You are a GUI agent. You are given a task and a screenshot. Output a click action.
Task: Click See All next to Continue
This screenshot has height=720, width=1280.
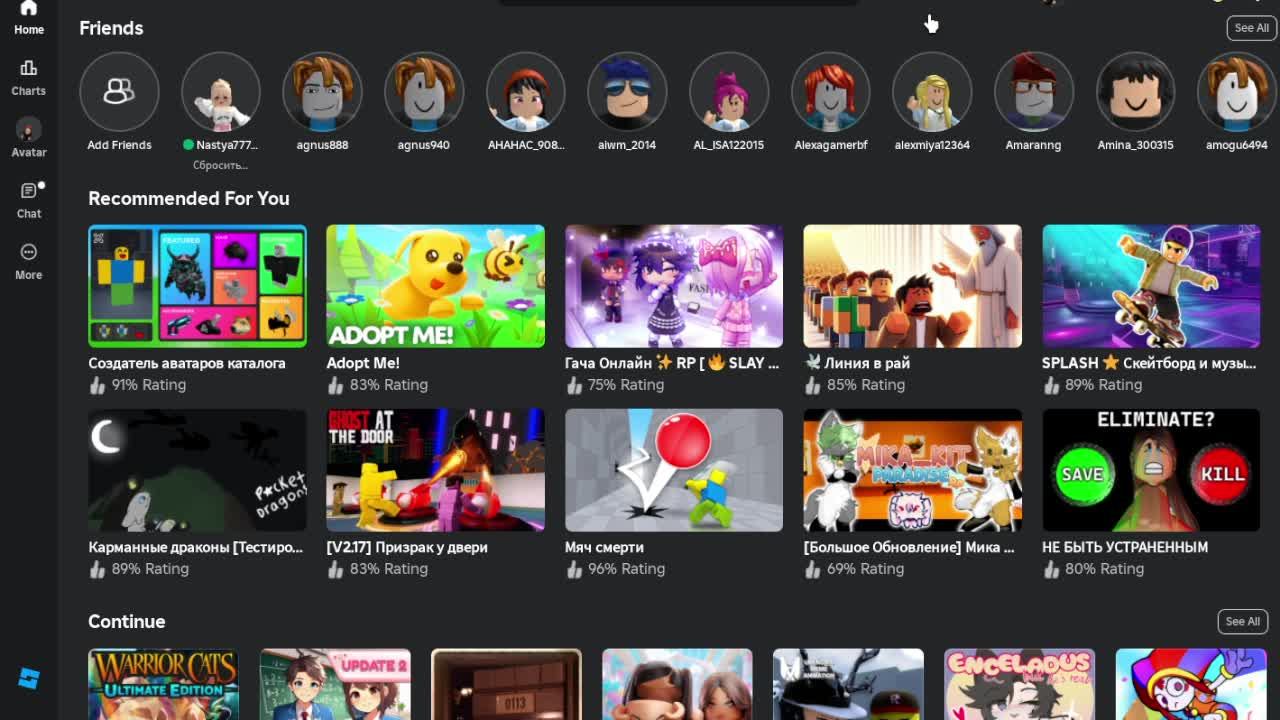tap(1243, 621)
